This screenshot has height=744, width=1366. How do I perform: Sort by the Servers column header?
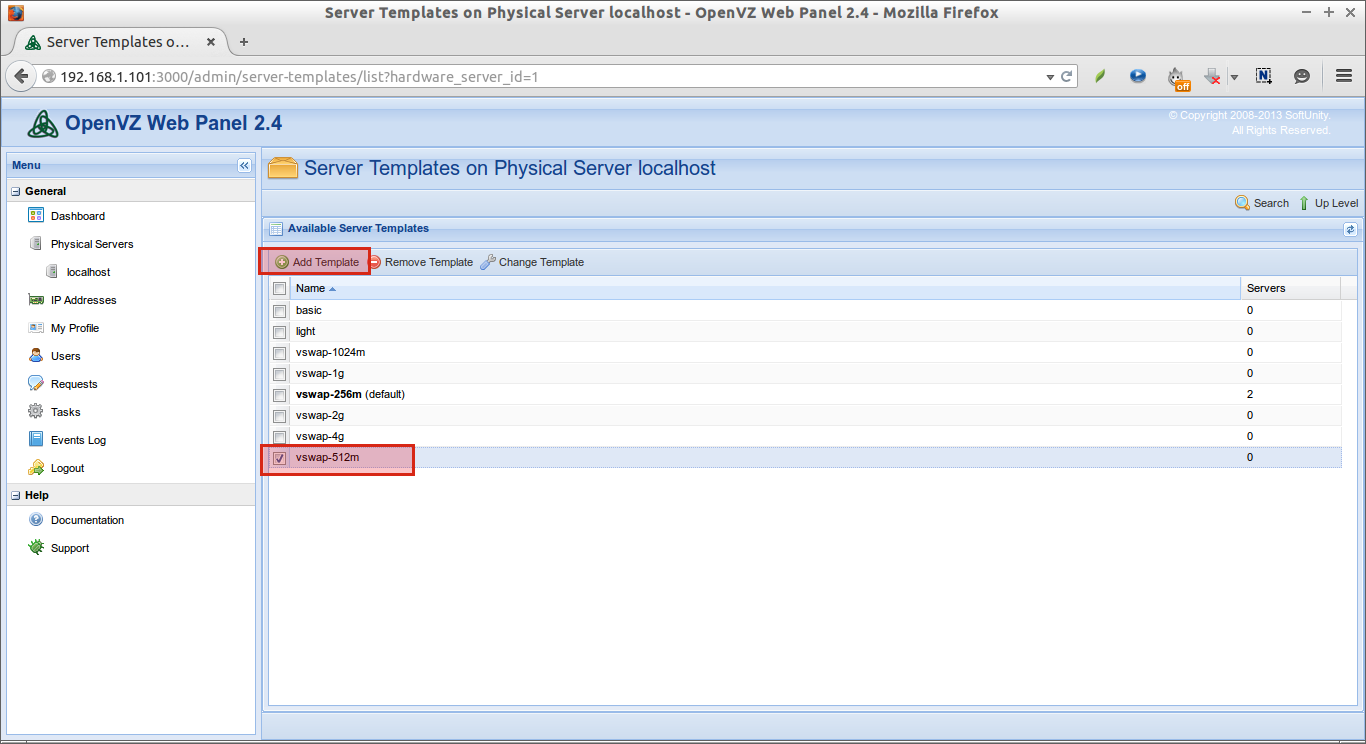point(1291,288)
